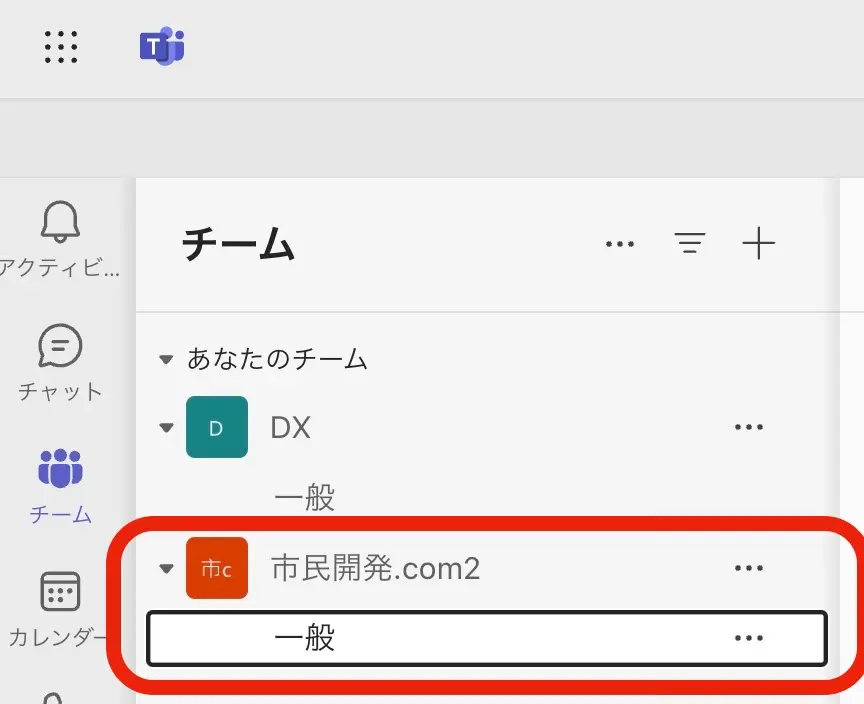The width and height of the screenshot is (864, 704).
Task: Open more options in チーム header
Action: [x=620, y=243]
